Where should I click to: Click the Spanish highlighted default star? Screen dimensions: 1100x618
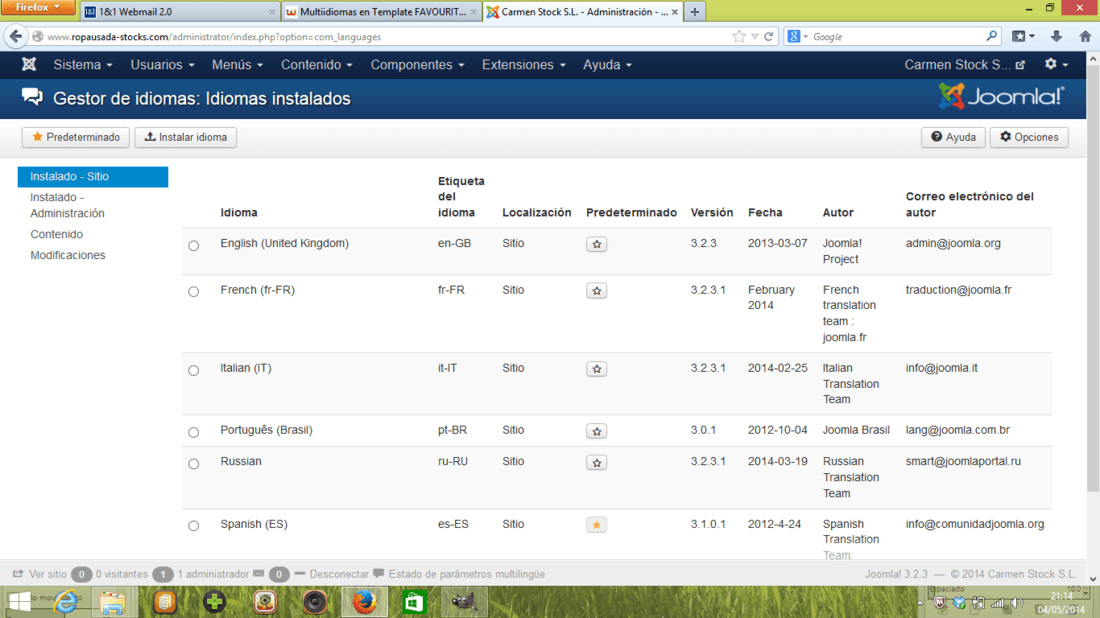point(596,525)
